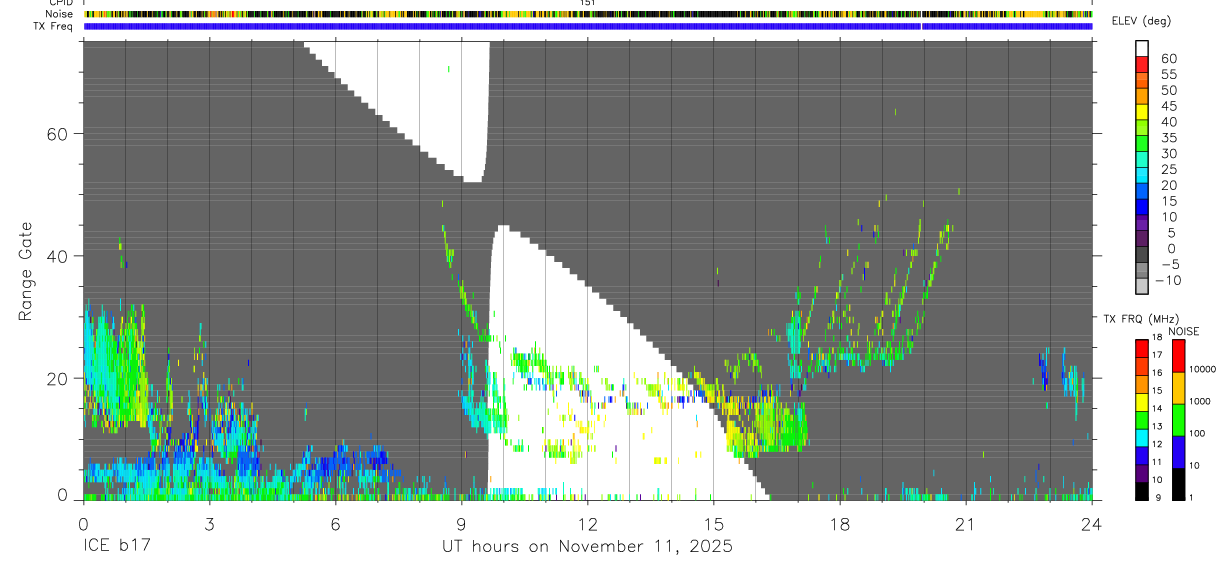This screenshot has height=567, width=1228.
Task: Click the ELEV legend value '45'
Action: (x=1167, y=106)
